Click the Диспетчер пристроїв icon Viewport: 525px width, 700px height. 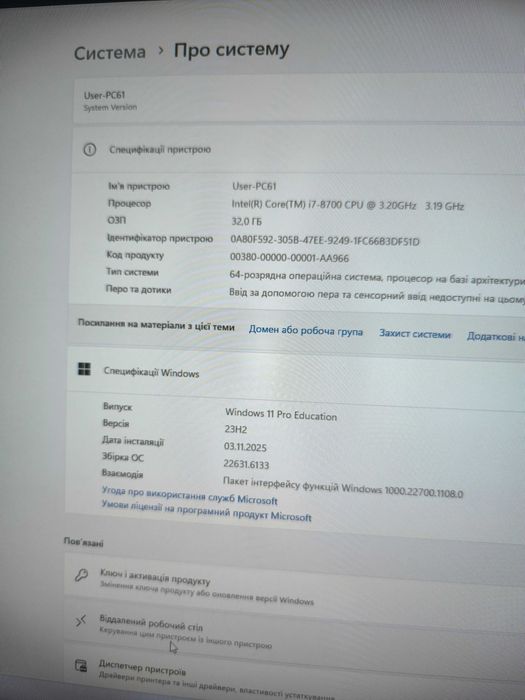click(x=81, y=666)
